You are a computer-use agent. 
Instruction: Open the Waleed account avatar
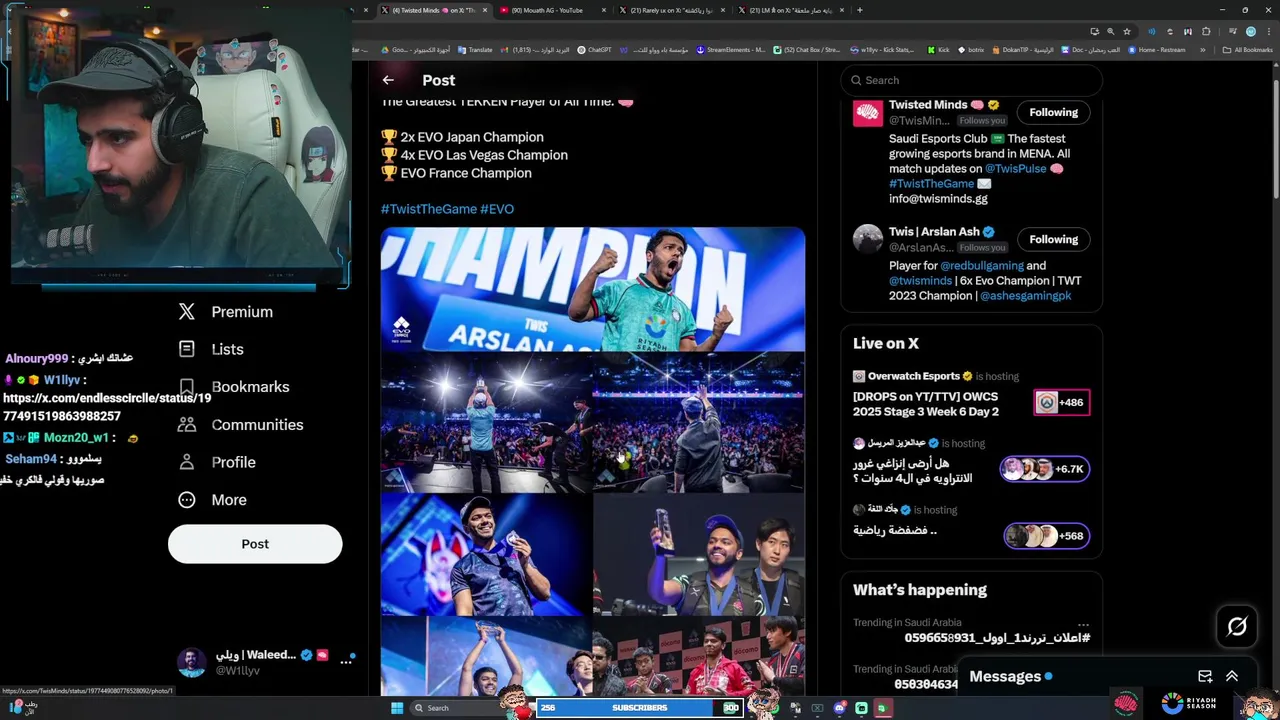[191, 662]
